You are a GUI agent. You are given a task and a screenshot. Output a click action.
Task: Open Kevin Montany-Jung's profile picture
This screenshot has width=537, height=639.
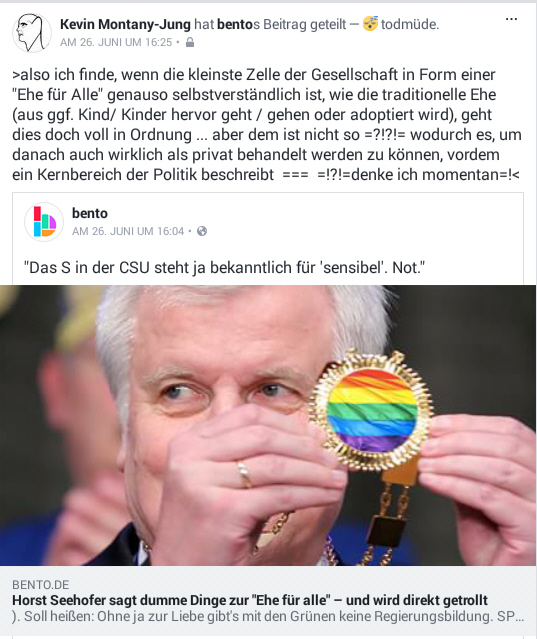[x=32, y=33]
